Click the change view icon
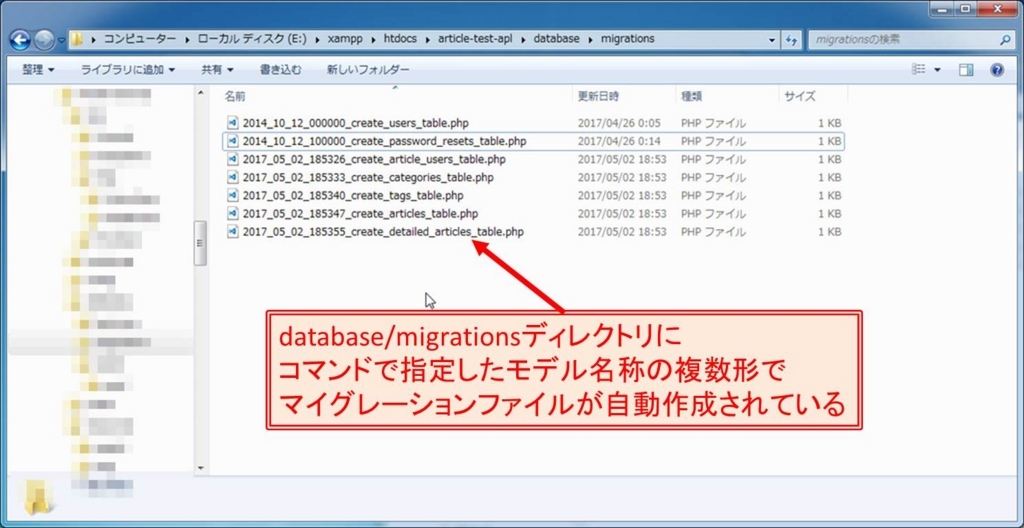This screenshot has width=1024, height=528. click(x=920, y=69)
